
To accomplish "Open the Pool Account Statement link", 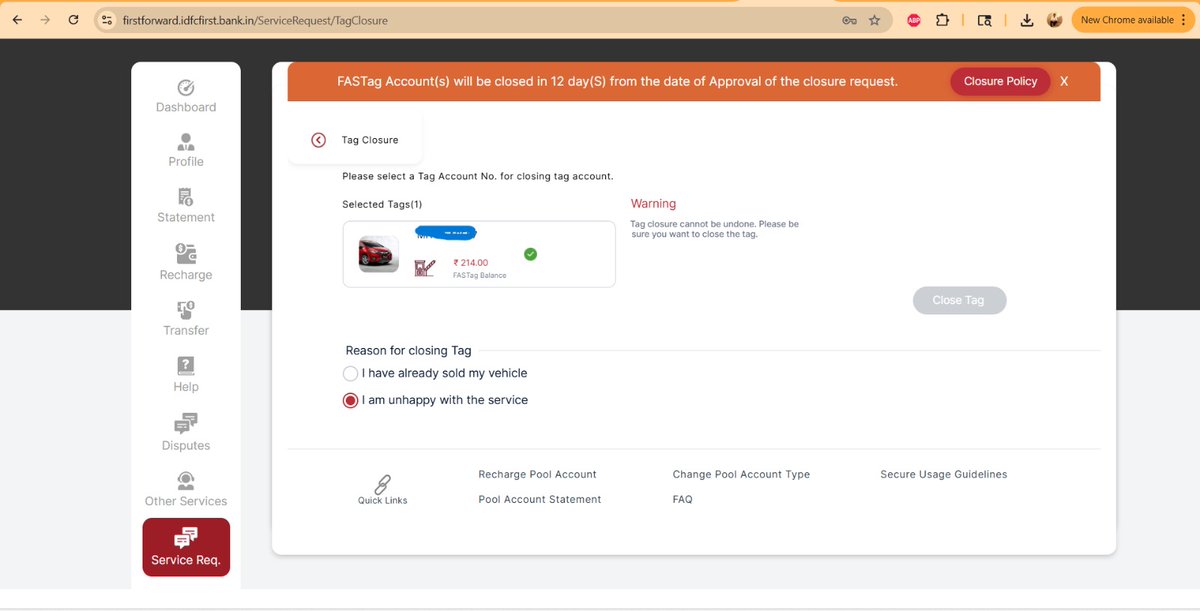I will [540, 499].
